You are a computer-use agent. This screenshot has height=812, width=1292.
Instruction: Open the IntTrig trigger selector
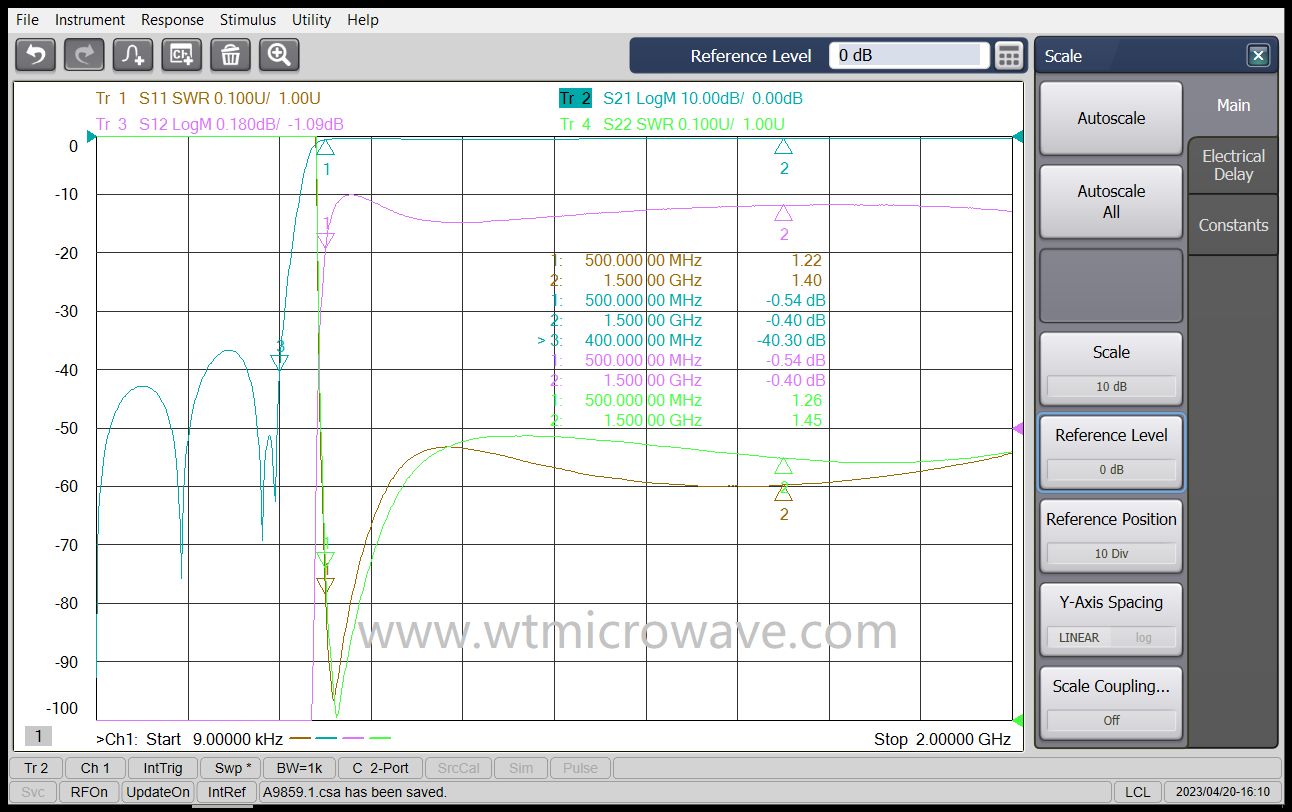tap(161, 768)
